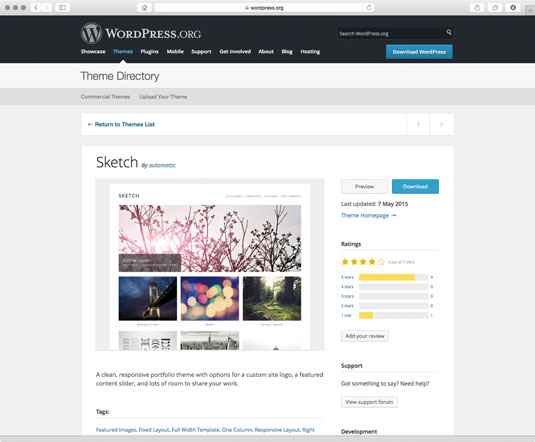535x442 pixels.
Task: Click the 2 stars rating link
Action: tap(347, 306)
